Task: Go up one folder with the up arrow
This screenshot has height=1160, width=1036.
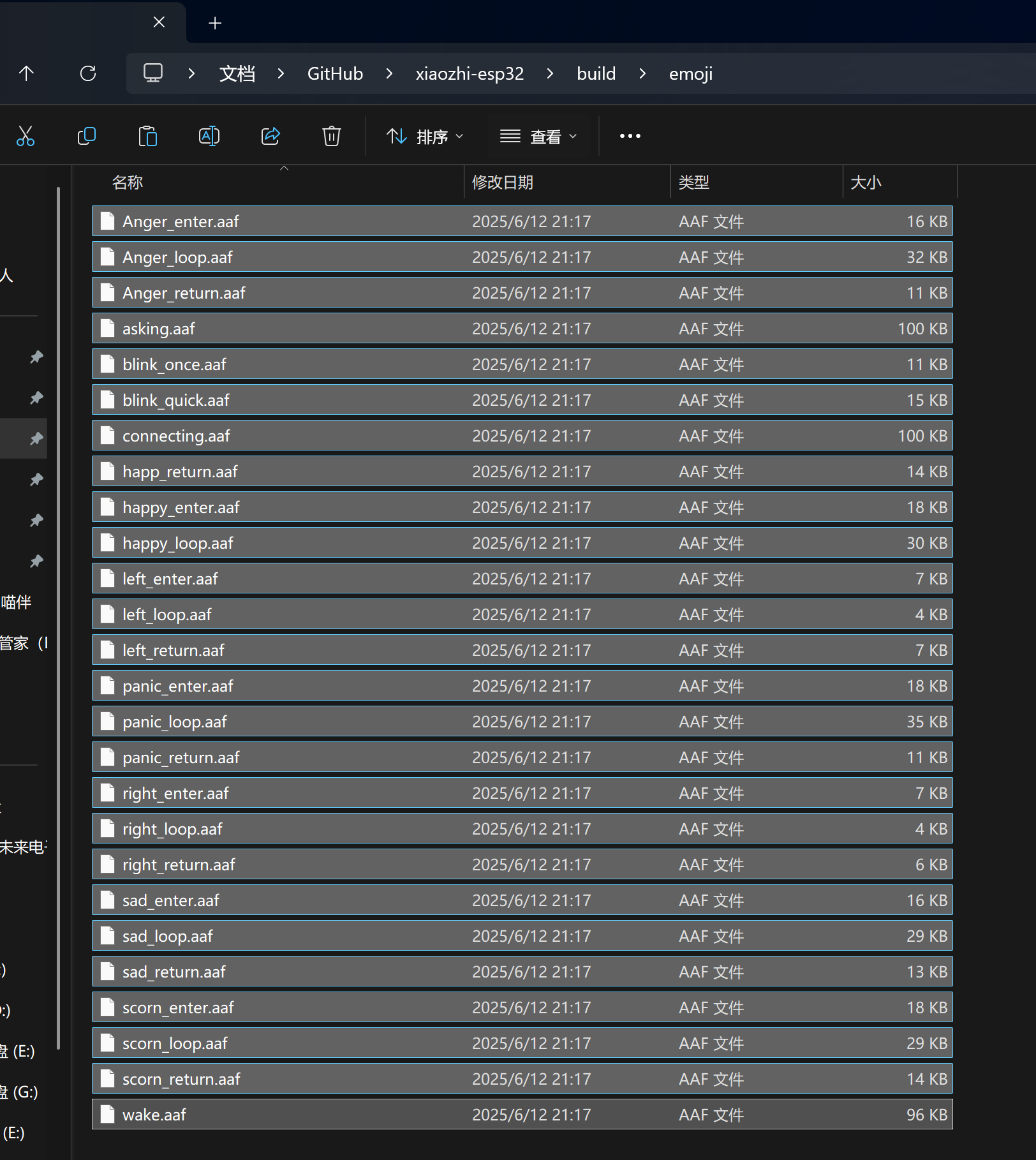Action: [26, 73]
